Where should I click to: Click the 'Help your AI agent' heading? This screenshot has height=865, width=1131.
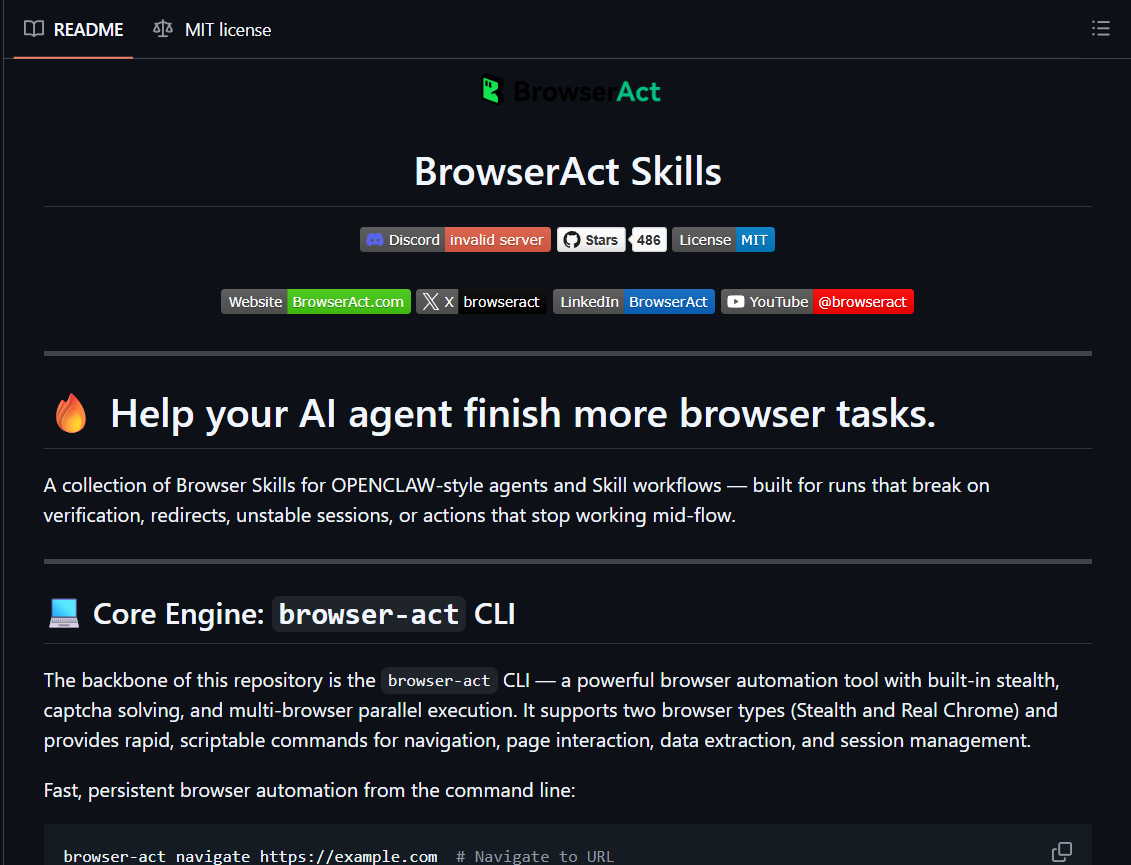(x=523, y=413)
